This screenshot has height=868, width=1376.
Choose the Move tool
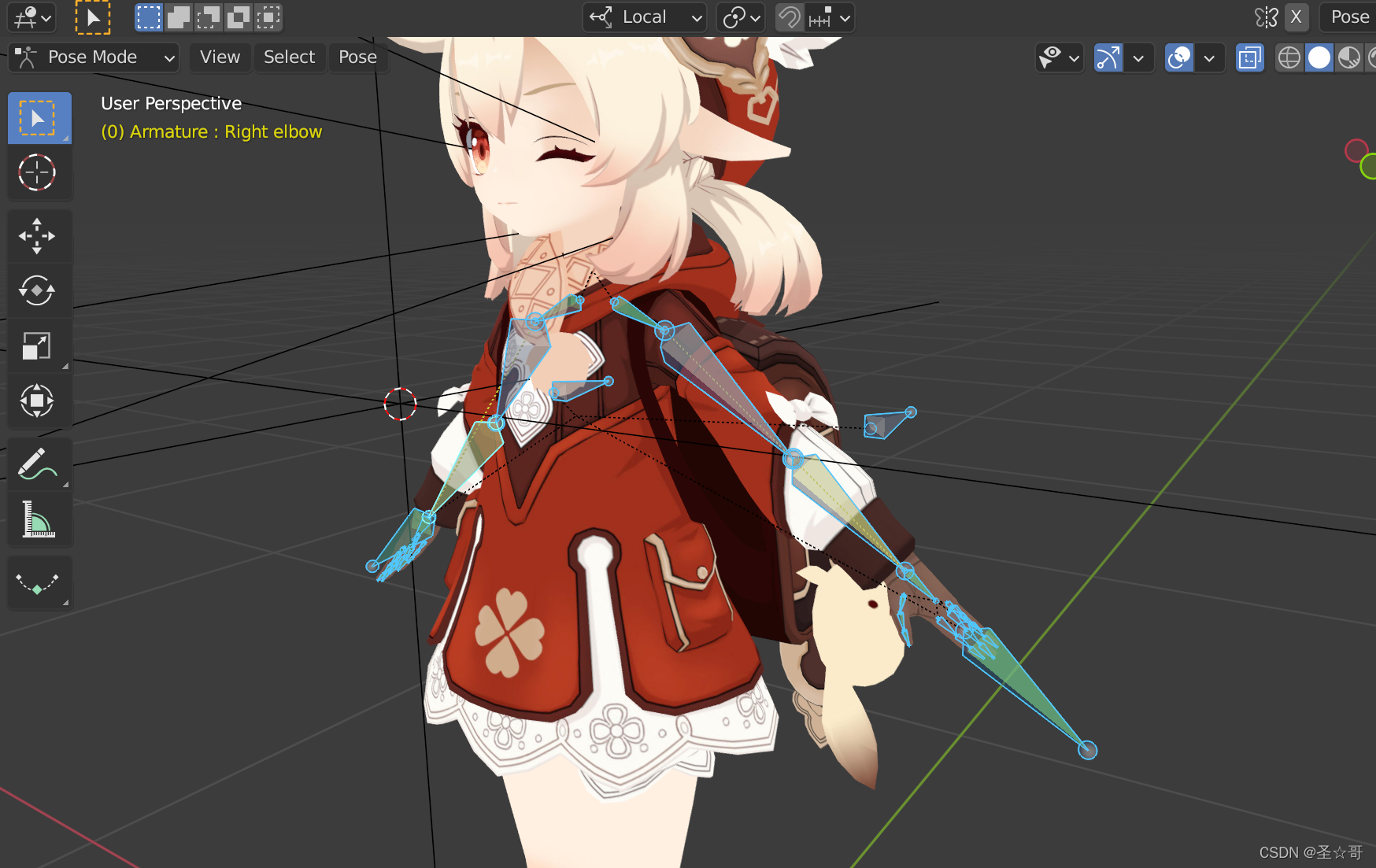(x=37, y=236)
